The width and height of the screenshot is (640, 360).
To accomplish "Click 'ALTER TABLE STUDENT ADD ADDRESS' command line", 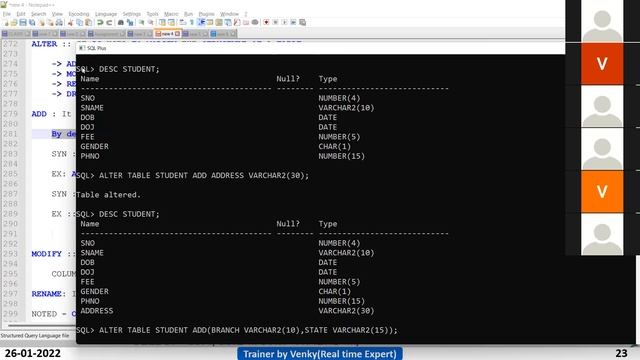I will 193,176.
